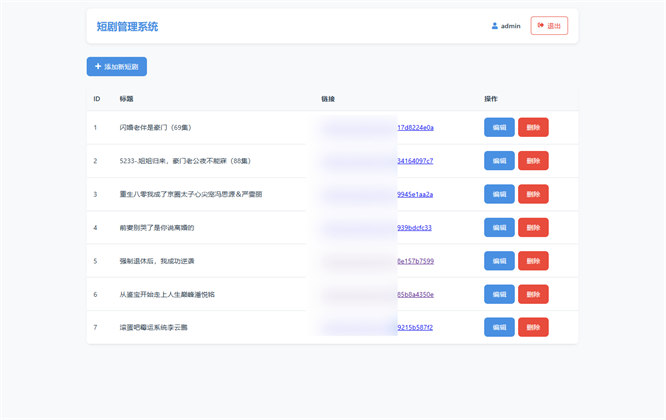Click the row 2 title starting with 5233
Screen dimensions: 666x420
(185, 161)
